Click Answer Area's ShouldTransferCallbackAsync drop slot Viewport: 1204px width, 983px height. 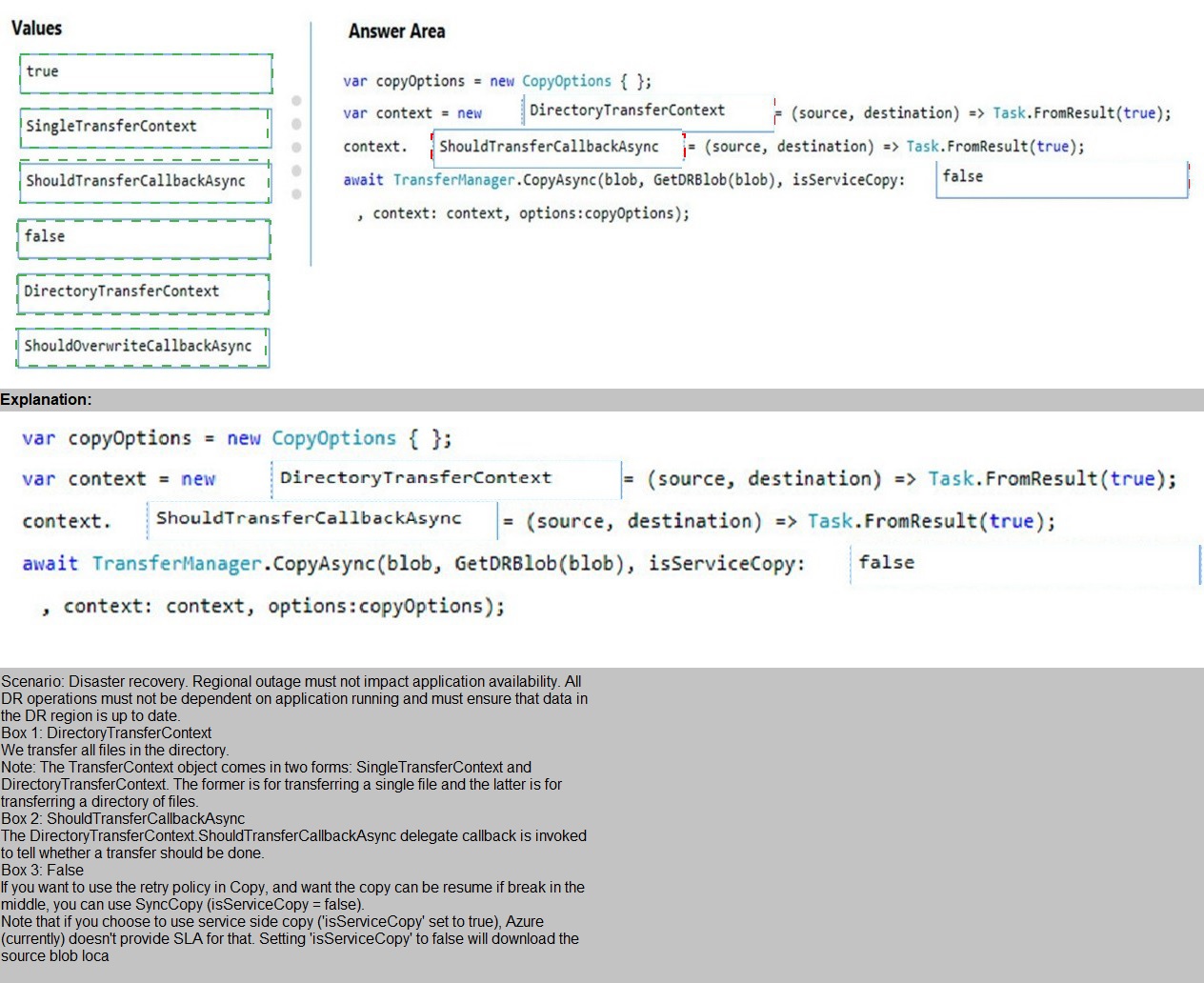pyautogui.click(x=558, y=147)
